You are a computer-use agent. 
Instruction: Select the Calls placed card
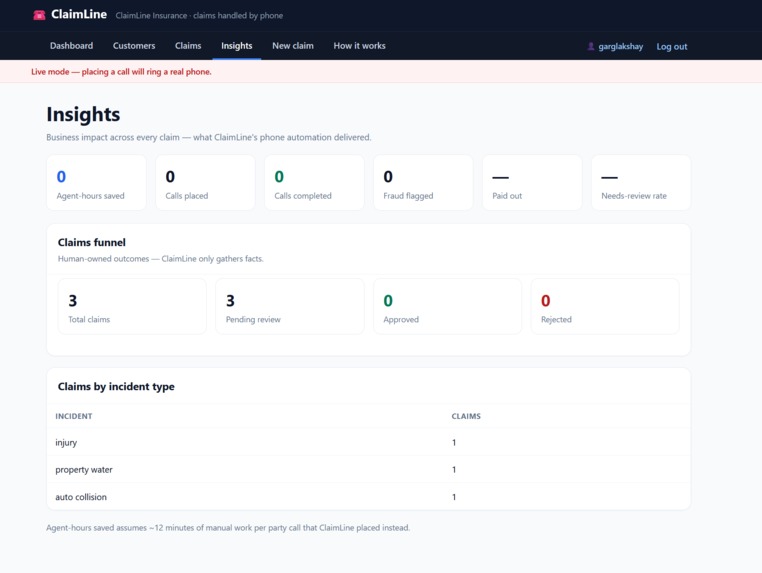pos(205,183)
